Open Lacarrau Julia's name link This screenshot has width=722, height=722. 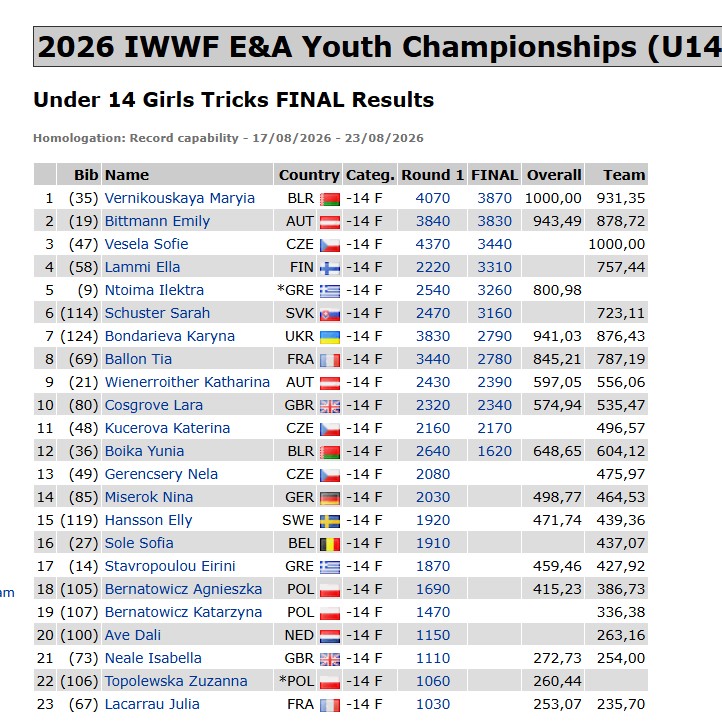point(152,704)
